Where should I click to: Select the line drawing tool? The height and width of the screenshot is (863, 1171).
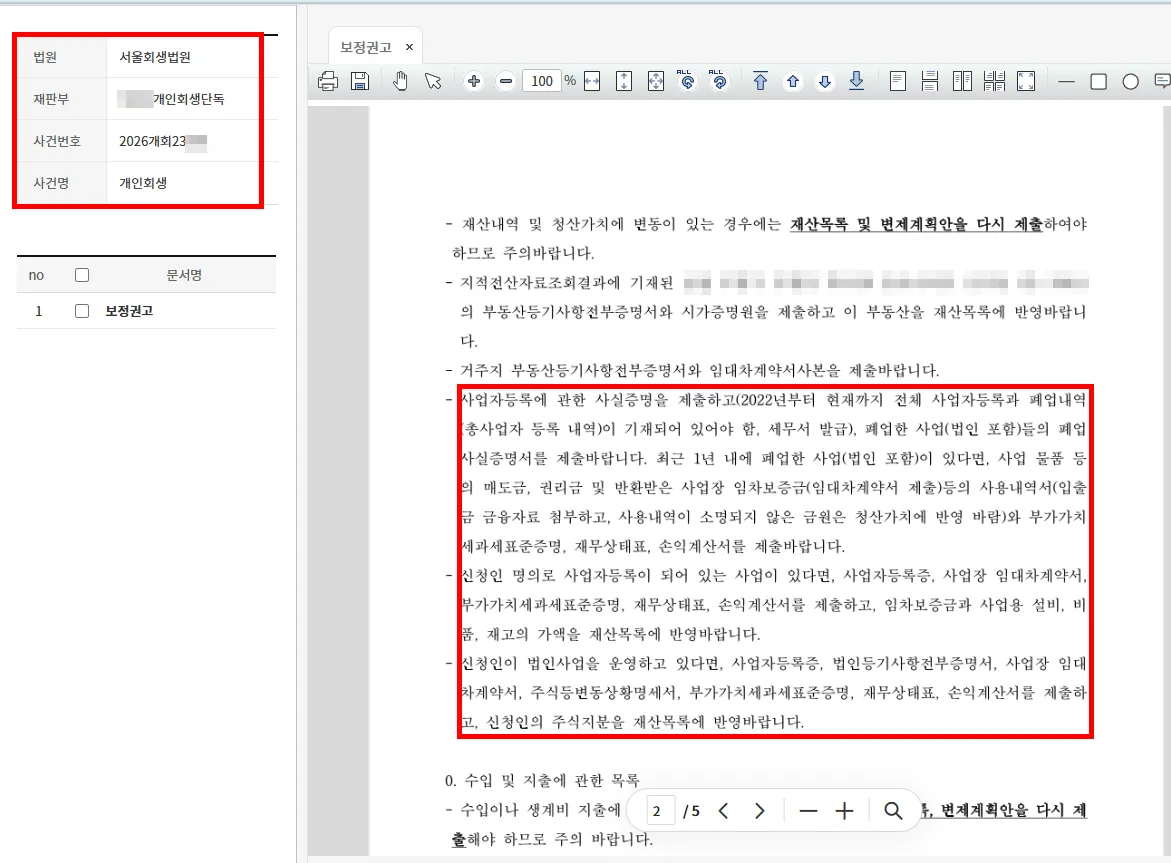[1066, 81]
